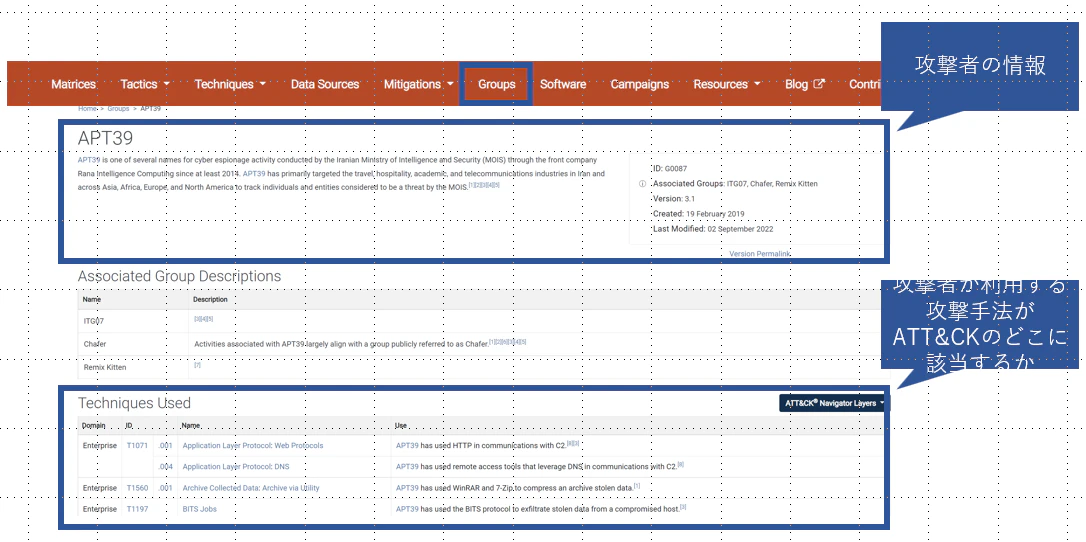The image size is (1086, 542).
Task: Select Associated Group Descriptions heading
Action: [179, 276]
